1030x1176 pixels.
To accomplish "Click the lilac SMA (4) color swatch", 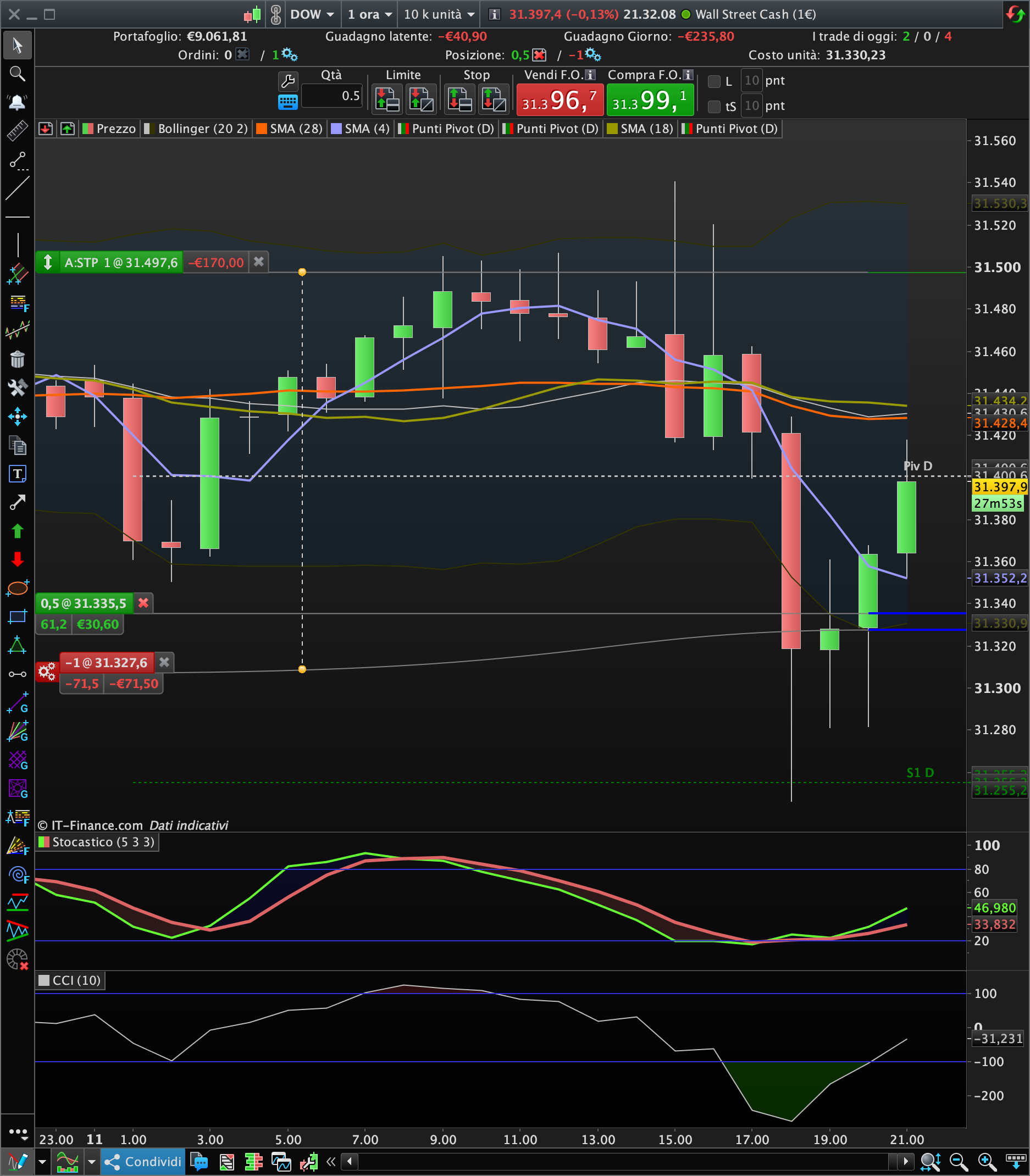I will pos(336,129).
